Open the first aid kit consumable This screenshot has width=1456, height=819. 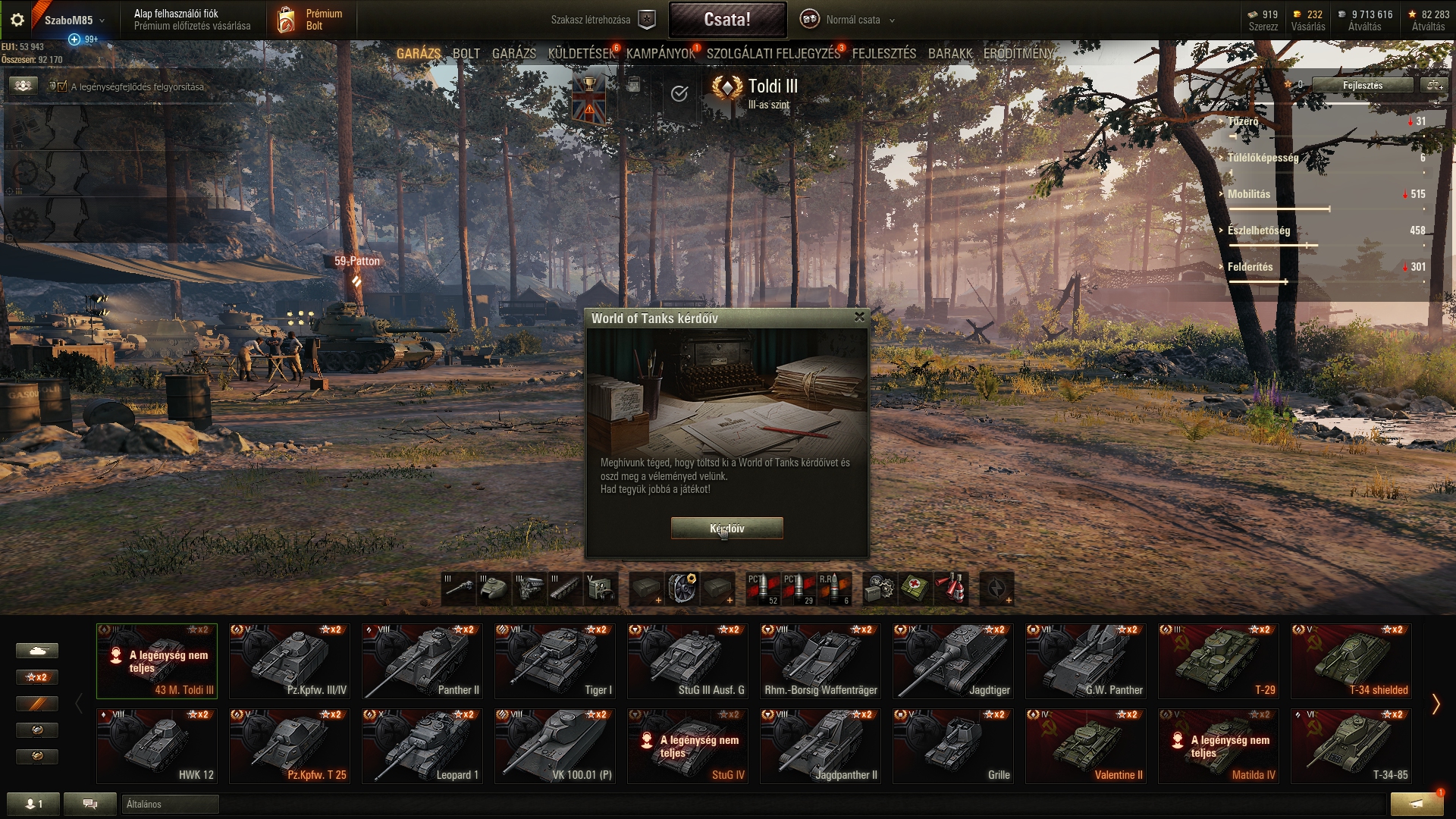[915, 588]
